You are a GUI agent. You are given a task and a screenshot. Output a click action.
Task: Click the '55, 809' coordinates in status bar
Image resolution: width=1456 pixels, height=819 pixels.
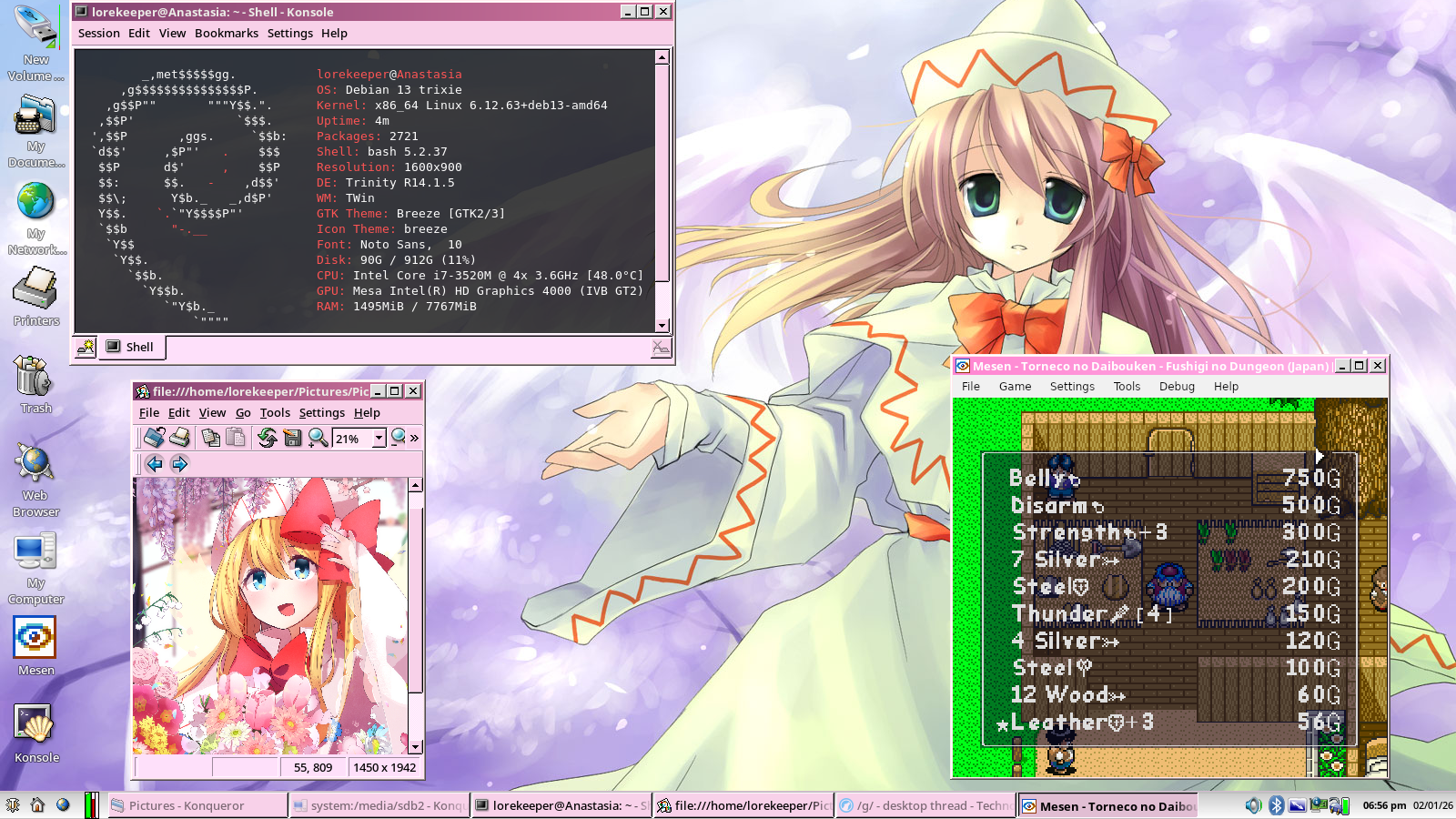click(x=313, y=768)
